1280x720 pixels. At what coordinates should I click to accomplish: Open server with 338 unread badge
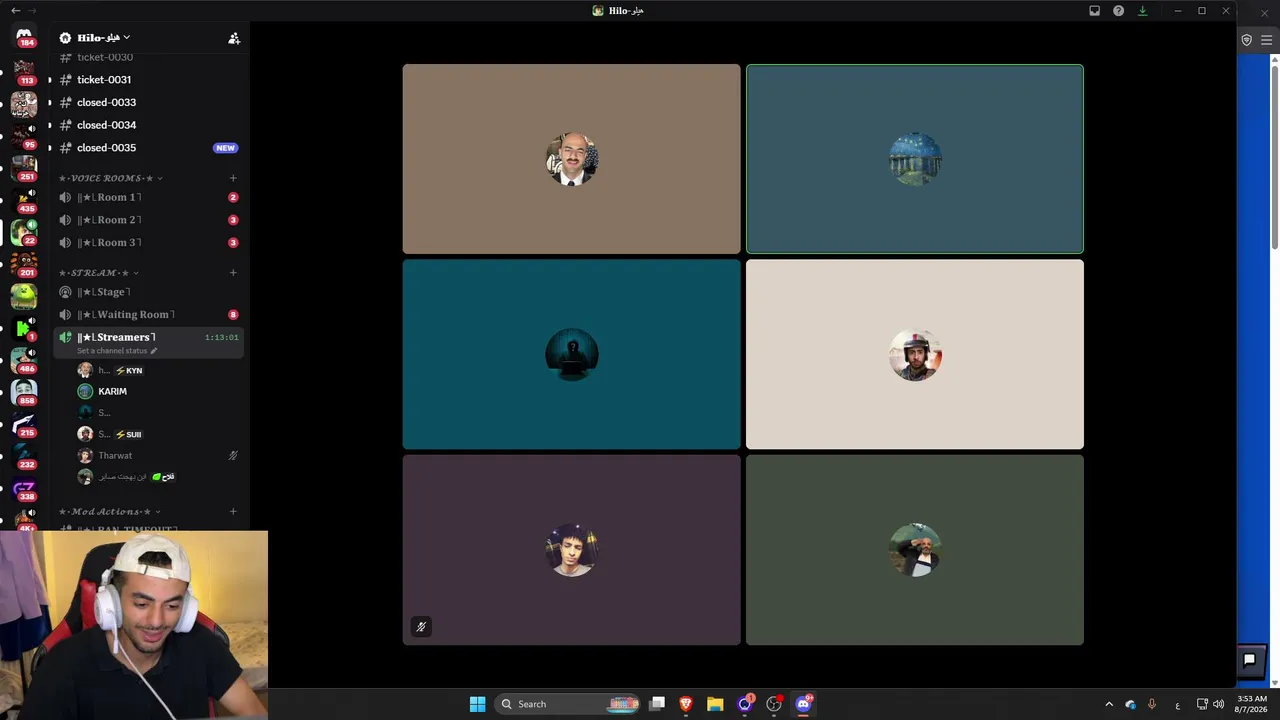[24, 489]
